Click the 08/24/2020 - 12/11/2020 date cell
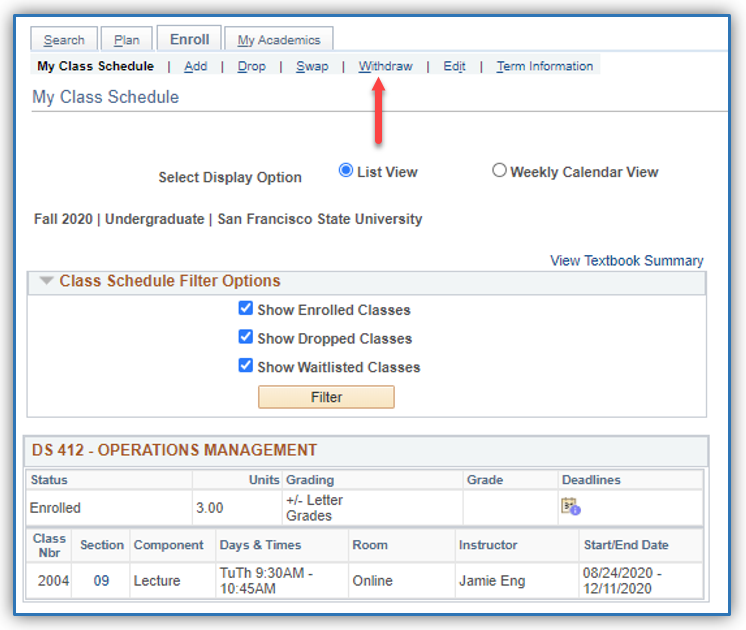The height and width of the screenshot is (630, 746). [x=641, y=581]
